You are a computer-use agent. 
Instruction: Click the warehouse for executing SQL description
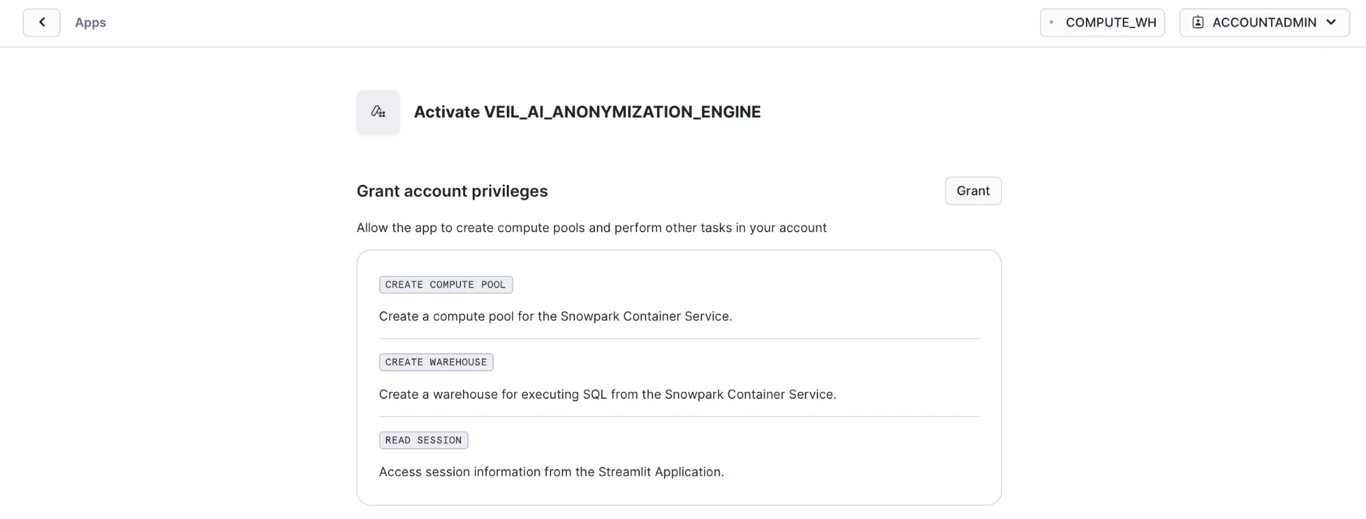pos(607,394)
